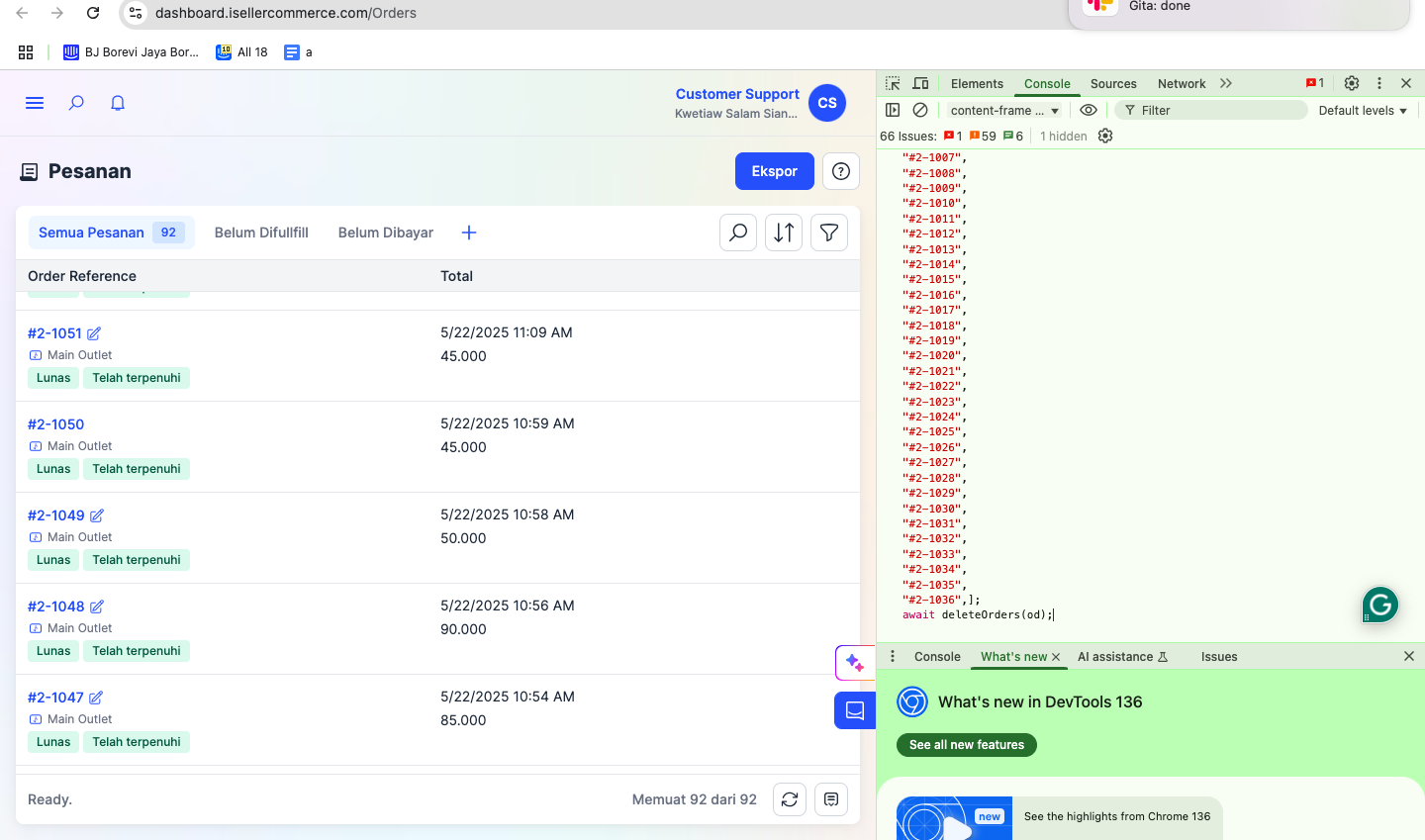Click the notification bell icon
This screenshot has width=1425, height=840.
[x=118, y=103]
